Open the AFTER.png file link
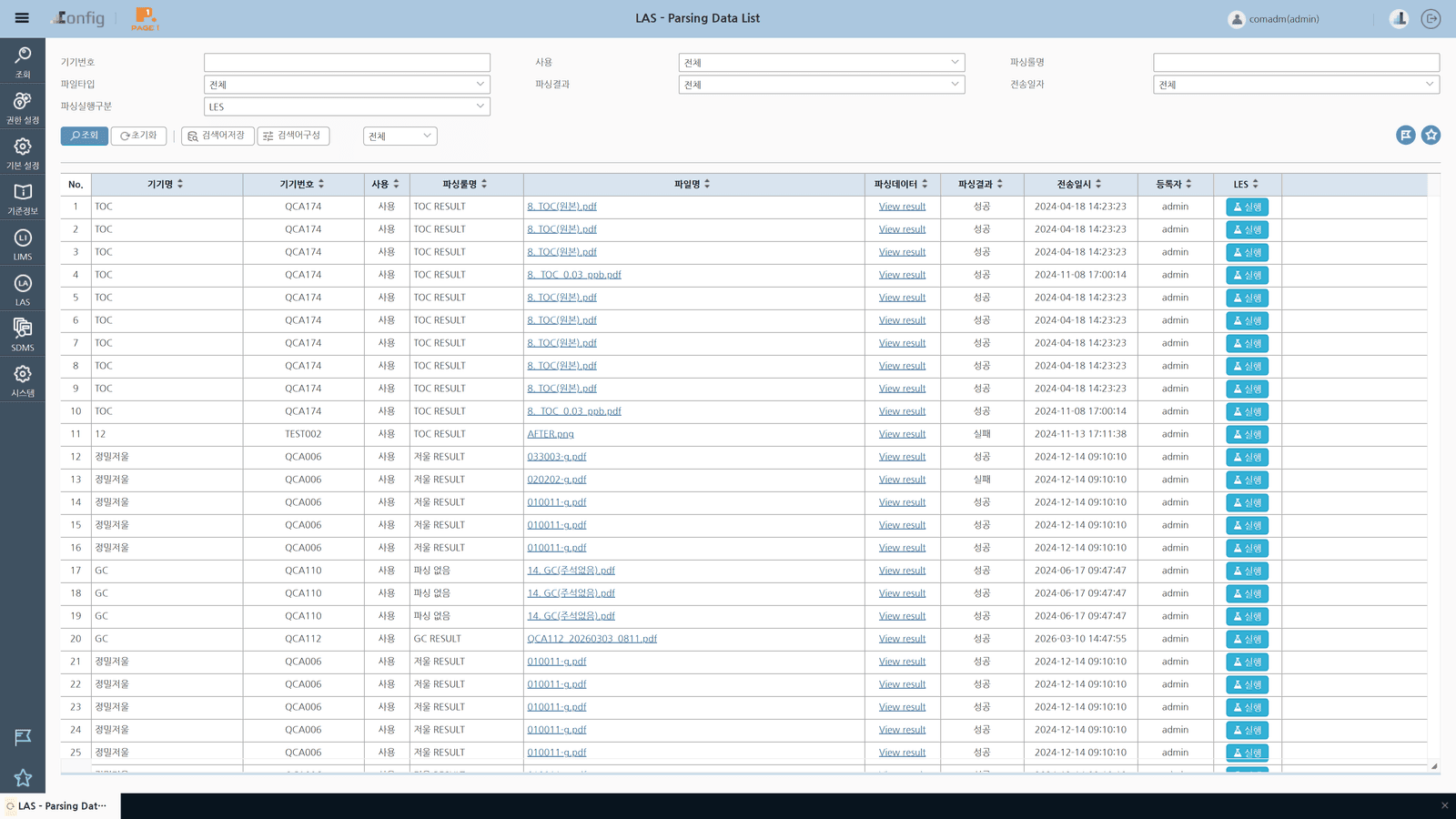 (x=551, y=434)
